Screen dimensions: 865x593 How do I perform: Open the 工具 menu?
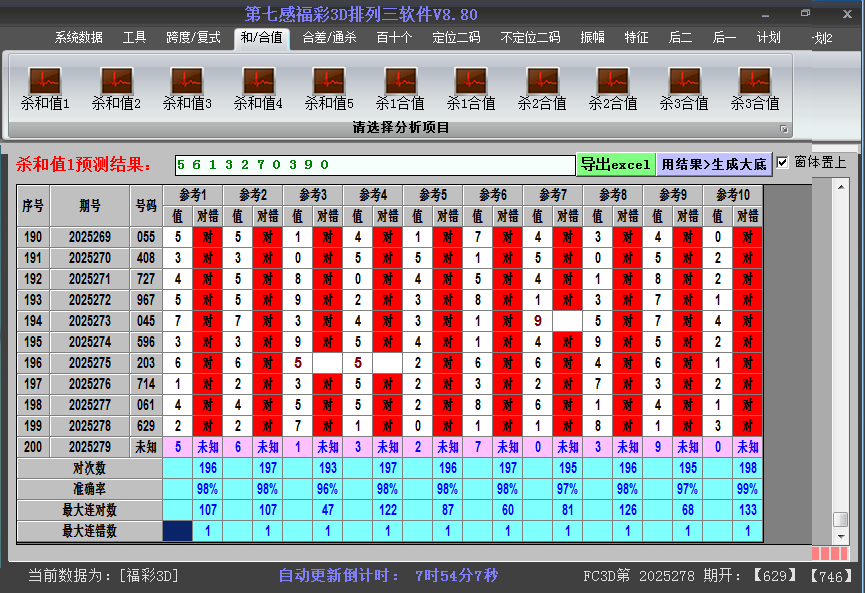point(134,37)
